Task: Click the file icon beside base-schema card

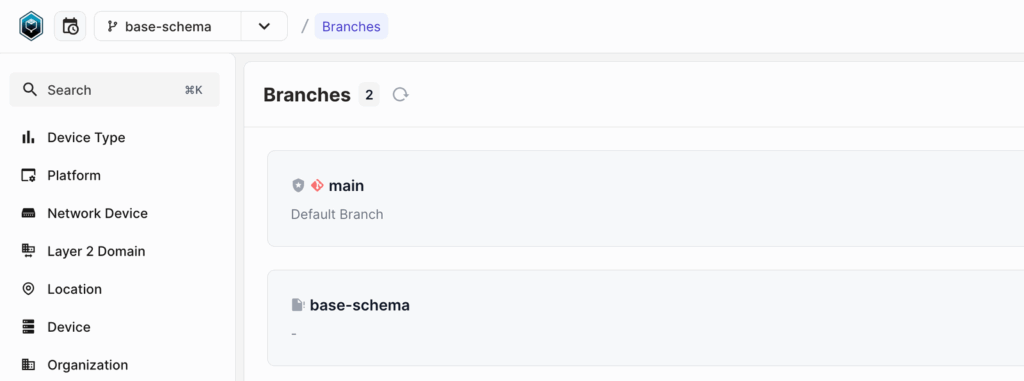Action: coord(298,305)
